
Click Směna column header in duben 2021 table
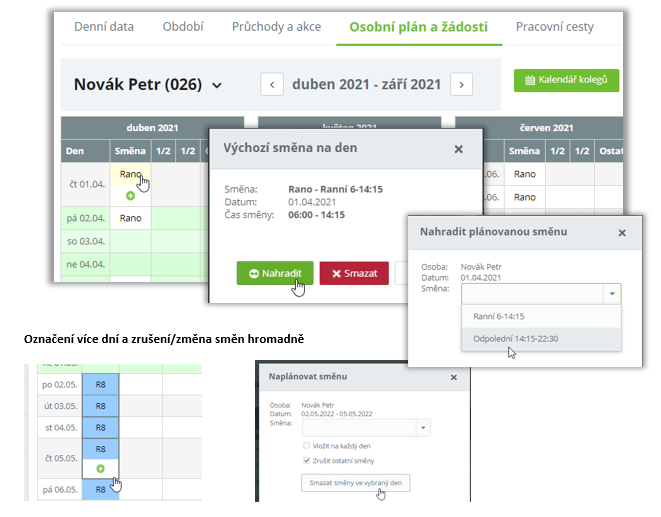130,151
